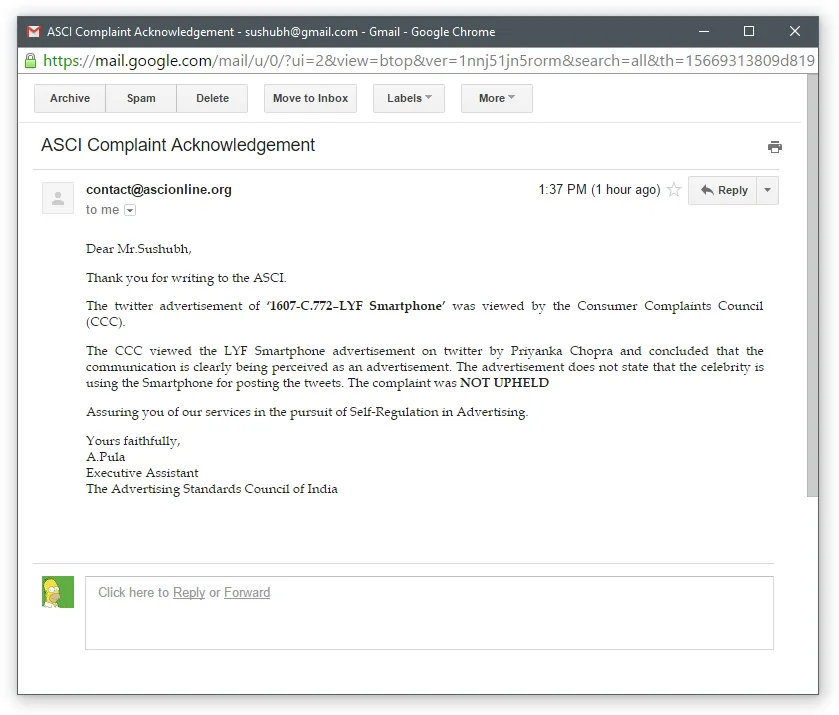Star this ASCI email
The height and width of the screenshot is (715, 839).
pyautogui.click(x=674, y=189)
